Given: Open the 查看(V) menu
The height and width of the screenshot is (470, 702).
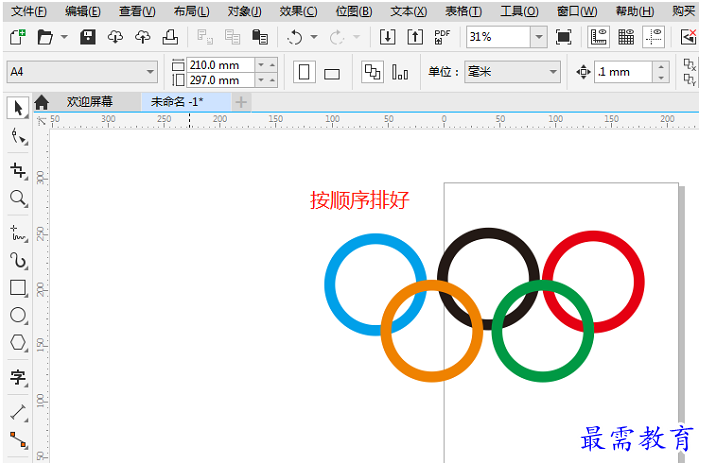Looking at the screenshot, I should (x=137, y=11).
